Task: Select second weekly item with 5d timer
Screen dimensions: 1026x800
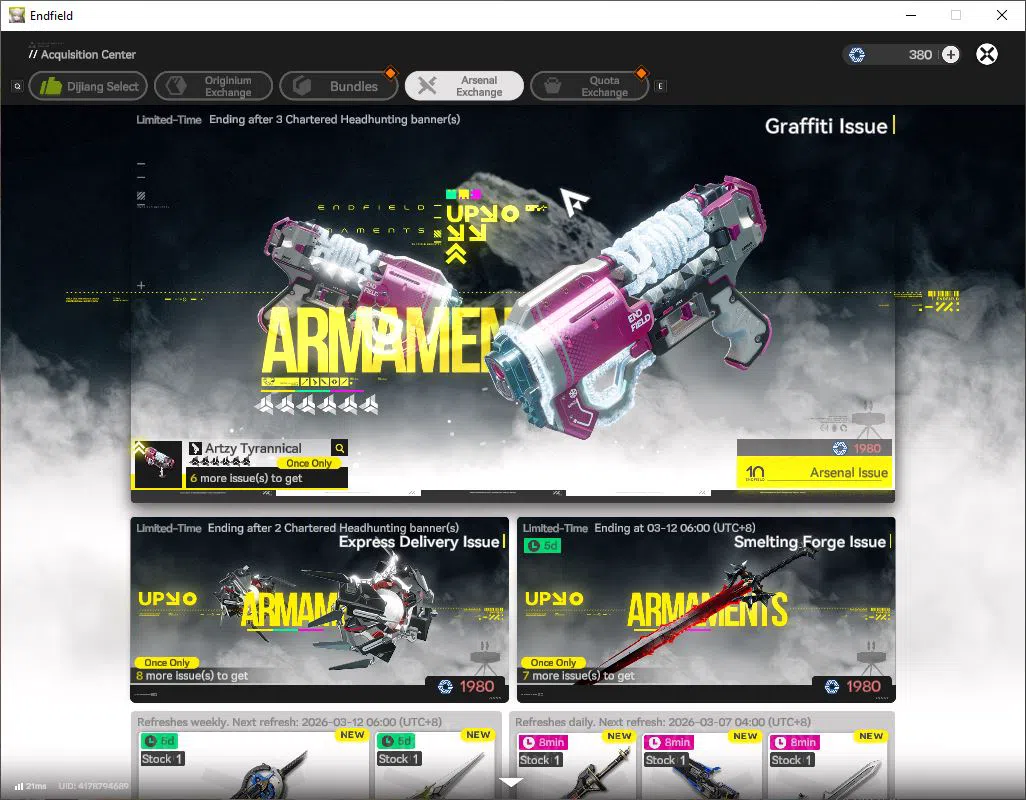Action: (x=436, y=764)
